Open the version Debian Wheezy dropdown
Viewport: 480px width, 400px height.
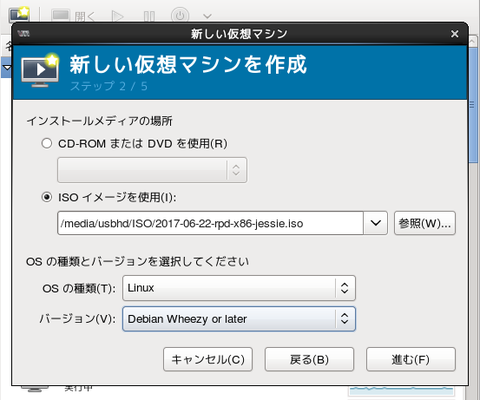(239, 319)
